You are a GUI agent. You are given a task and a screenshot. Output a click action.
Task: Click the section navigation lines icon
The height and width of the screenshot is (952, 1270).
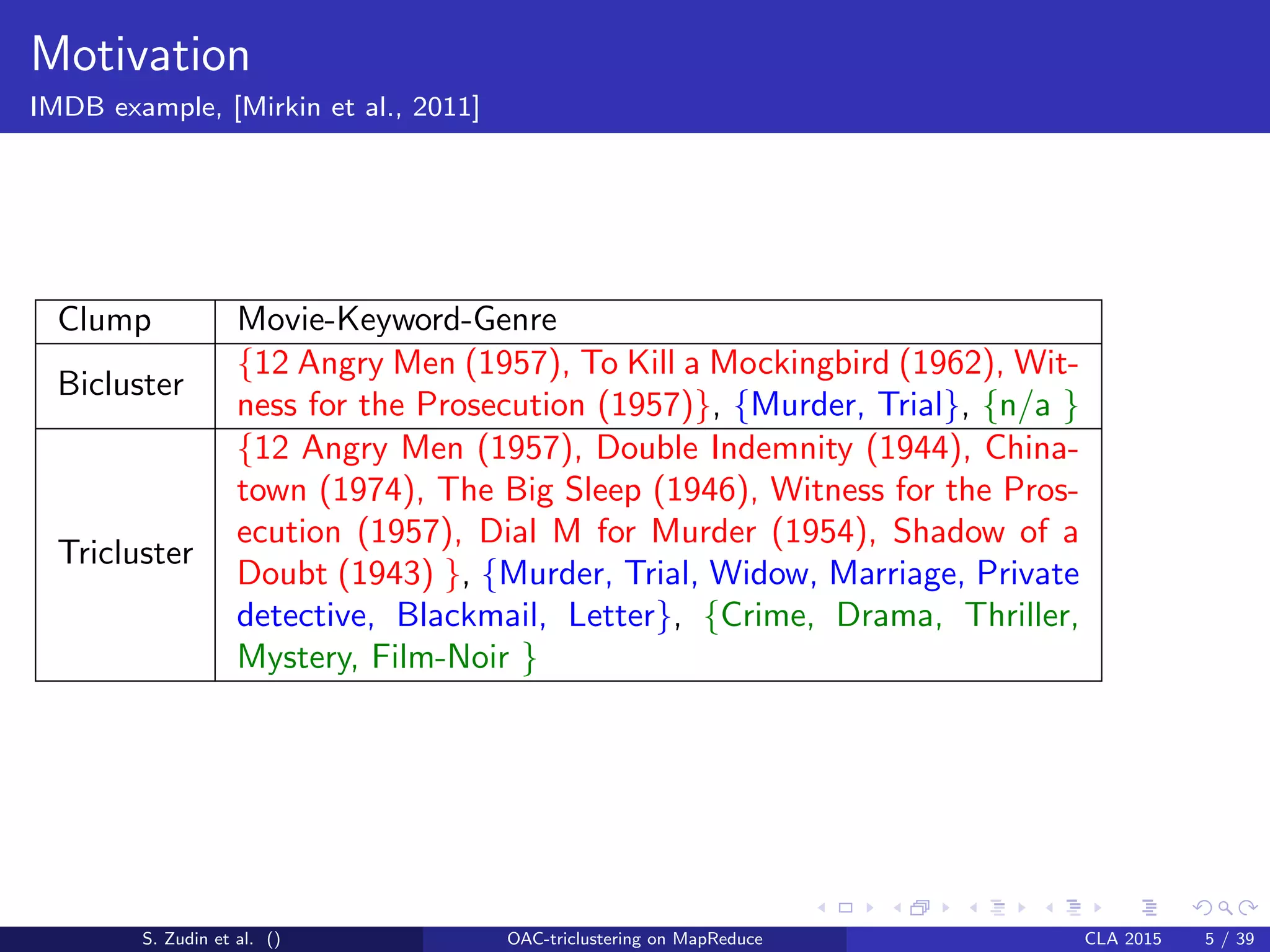(x=1074, y=908)
